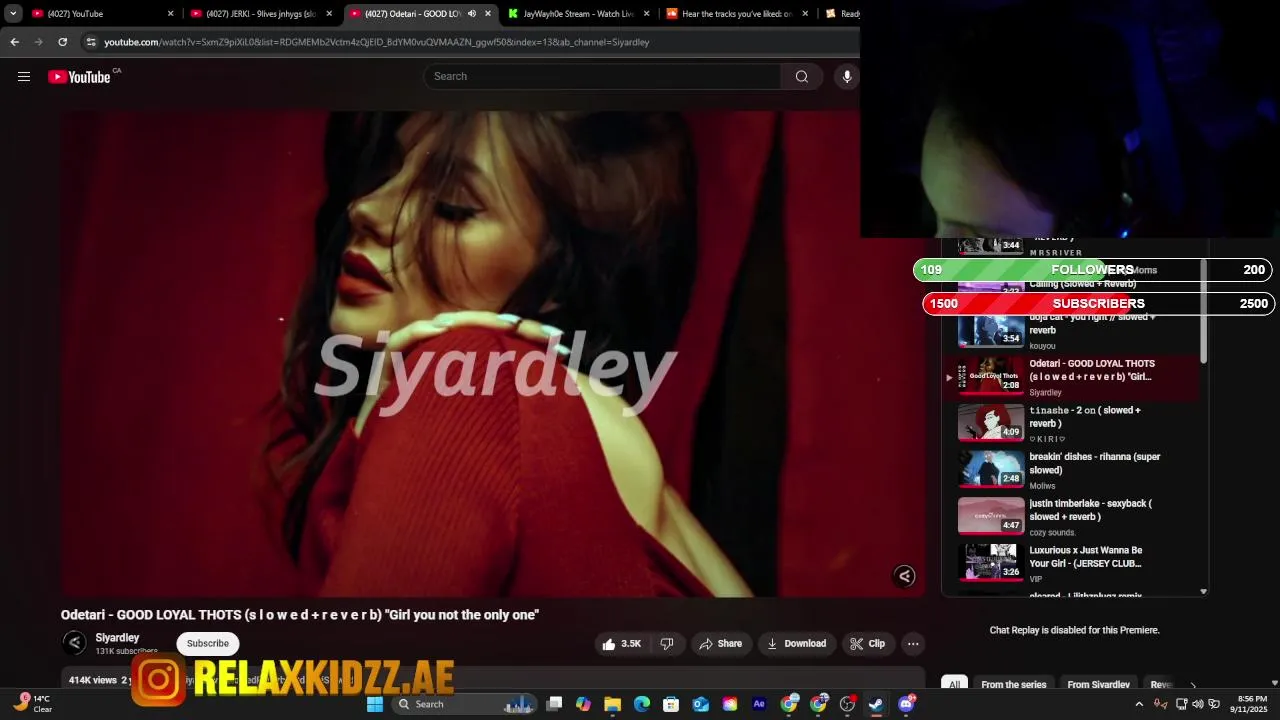Click the Windows taskbar search box

click(465, 704)
